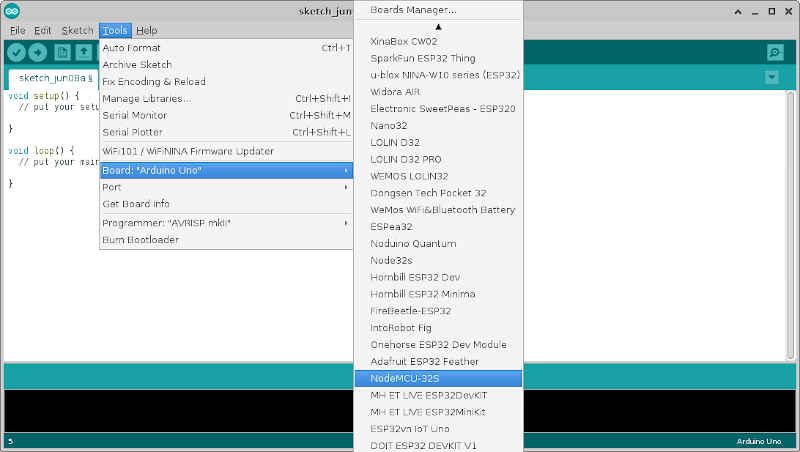800x452 pixels.
Task: Select WeMos WiFi&Bluetooth Battery board
Action: pyautogui.click(x=438, y=210)
